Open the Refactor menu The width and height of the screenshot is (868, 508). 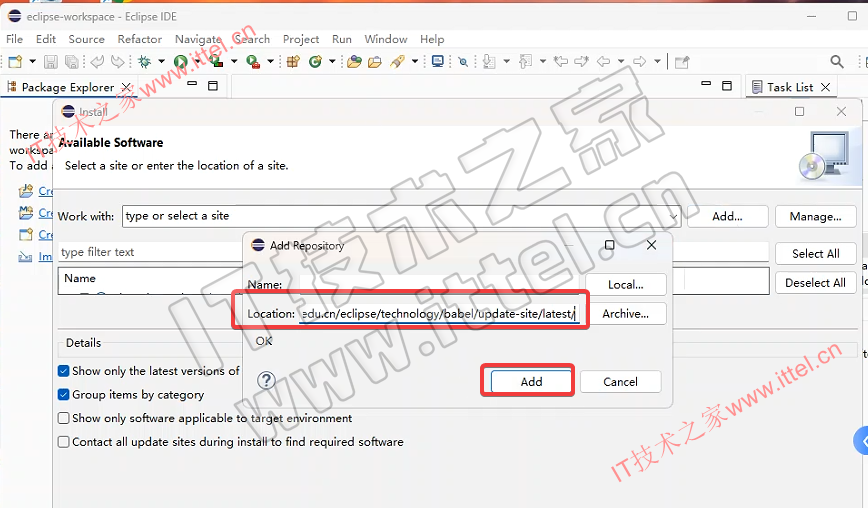[x=140, y=39]
